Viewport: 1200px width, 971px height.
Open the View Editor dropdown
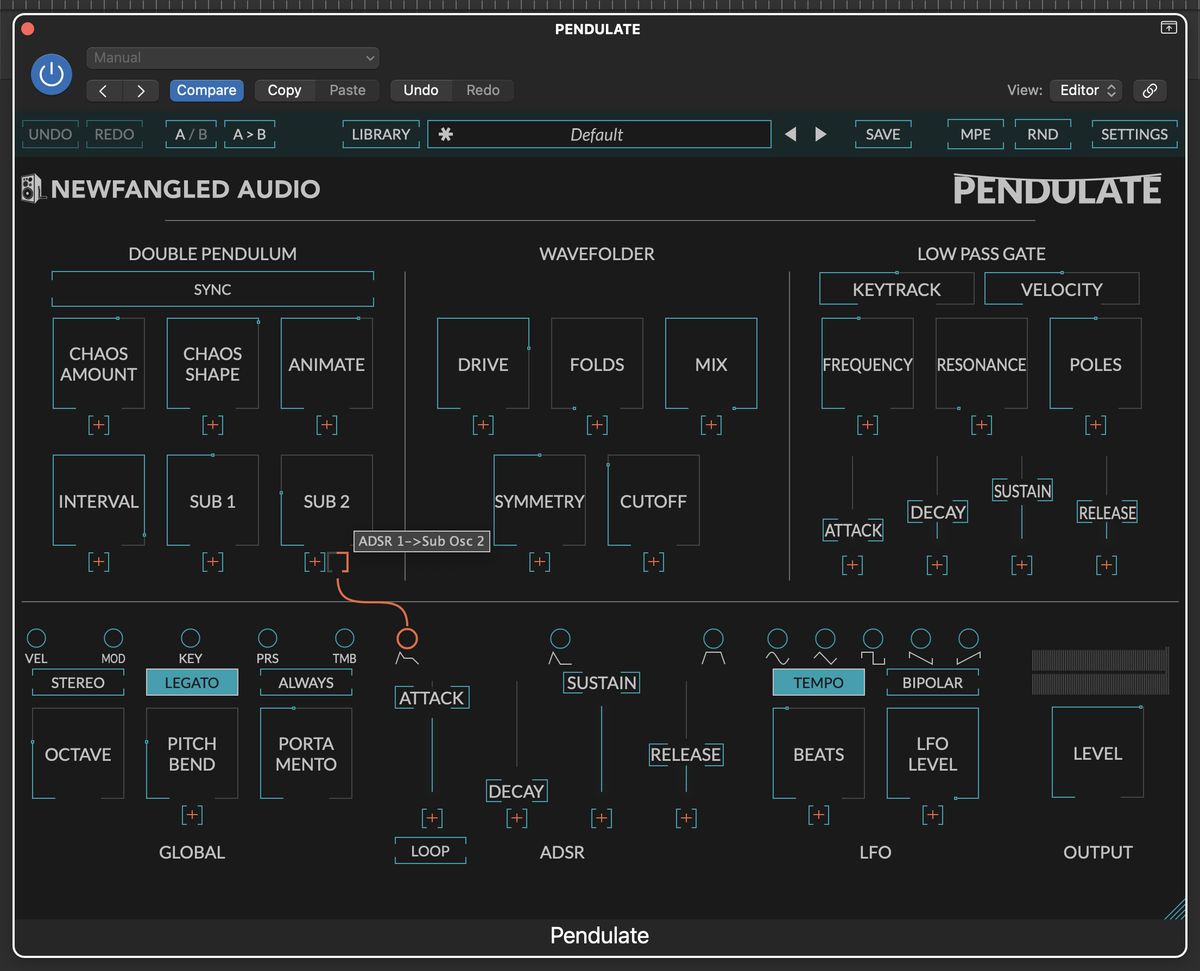point(1086,89)
